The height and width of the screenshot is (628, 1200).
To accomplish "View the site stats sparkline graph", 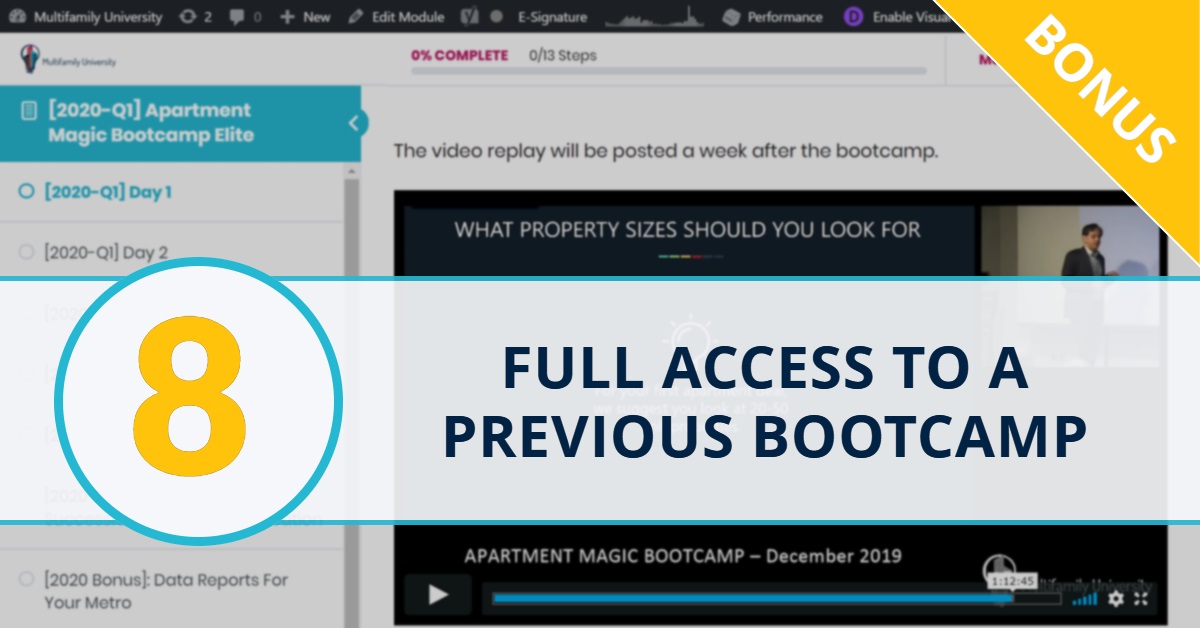I will click(x=654, y=17).
